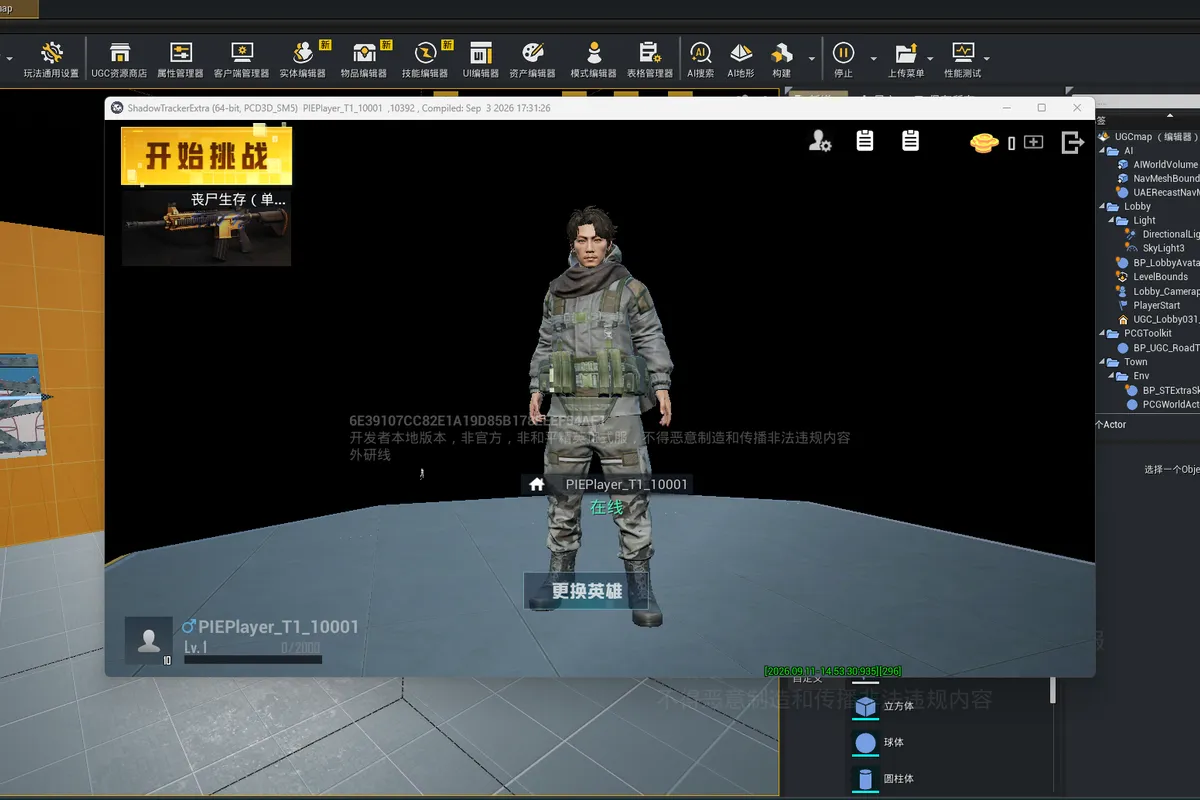Open dropdown arrow next to 性能测试
Screen dimensions: 1200x800
click(987, 58)
